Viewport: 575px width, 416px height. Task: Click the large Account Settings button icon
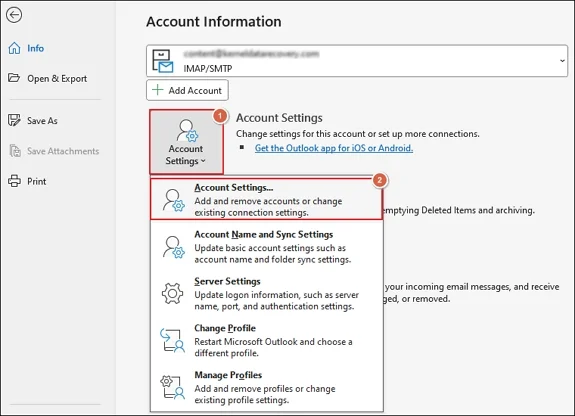(187, 130)
